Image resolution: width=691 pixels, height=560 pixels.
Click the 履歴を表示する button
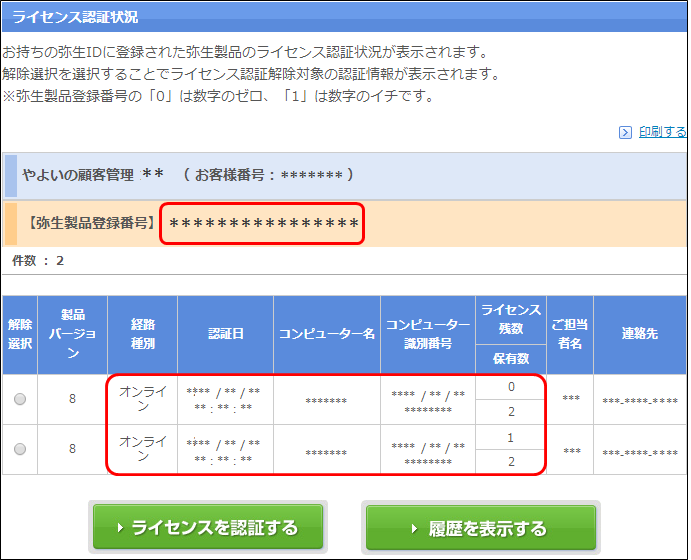coord(481,528)
